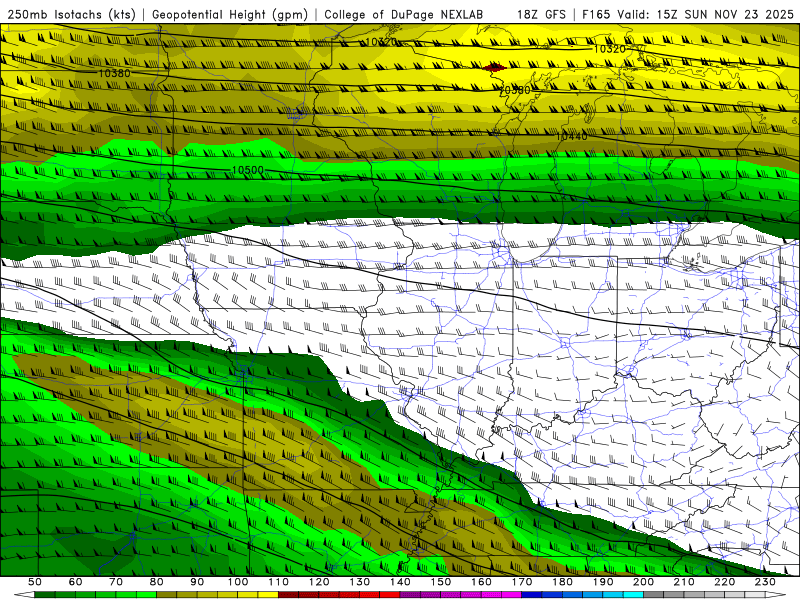Click the 10320 contour label in the northeast
Image resolution: width=800 pixels, height=600 pixels.
click(610, 49)
